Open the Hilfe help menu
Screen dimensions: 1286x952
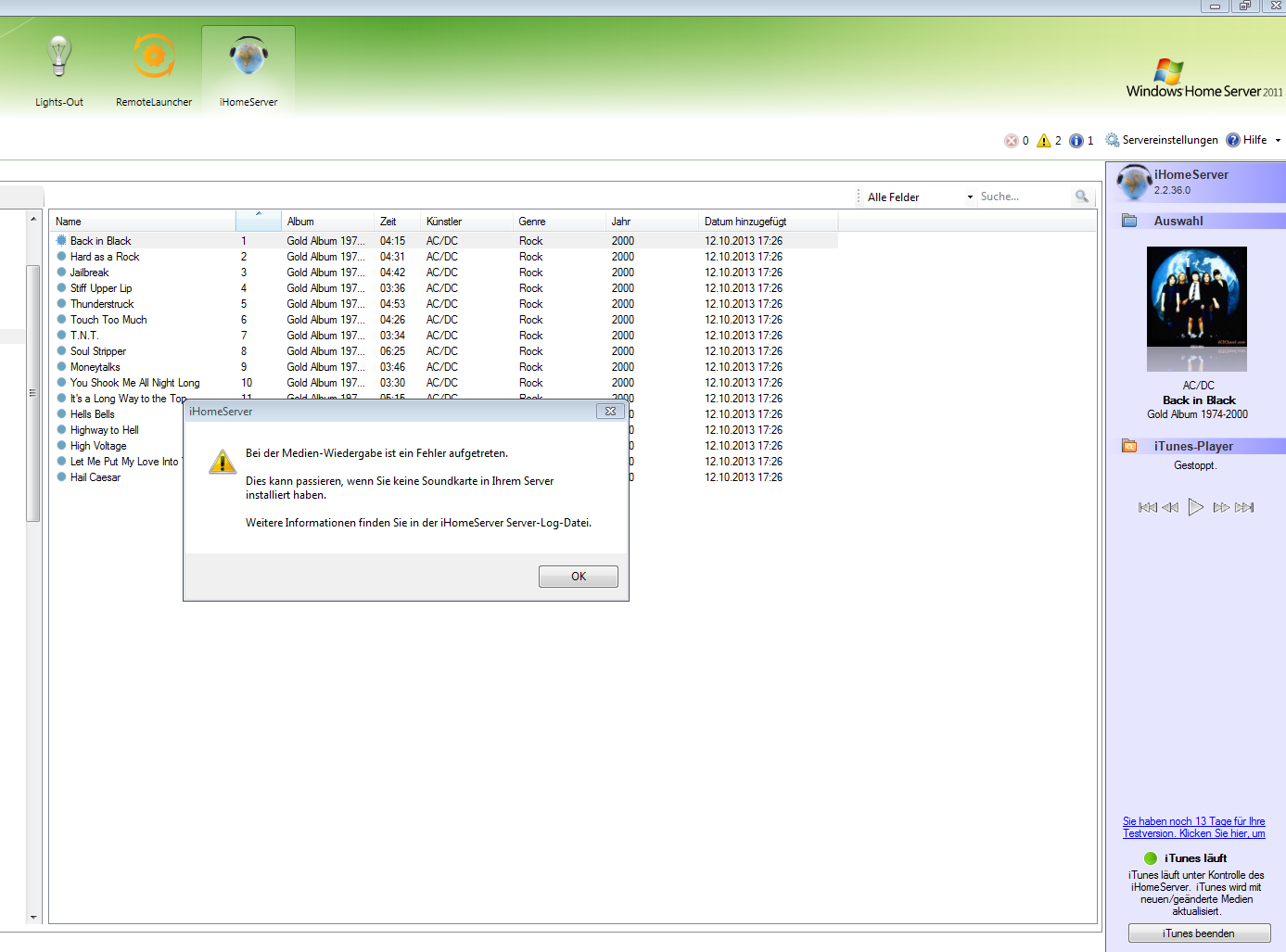point(1246,140)
